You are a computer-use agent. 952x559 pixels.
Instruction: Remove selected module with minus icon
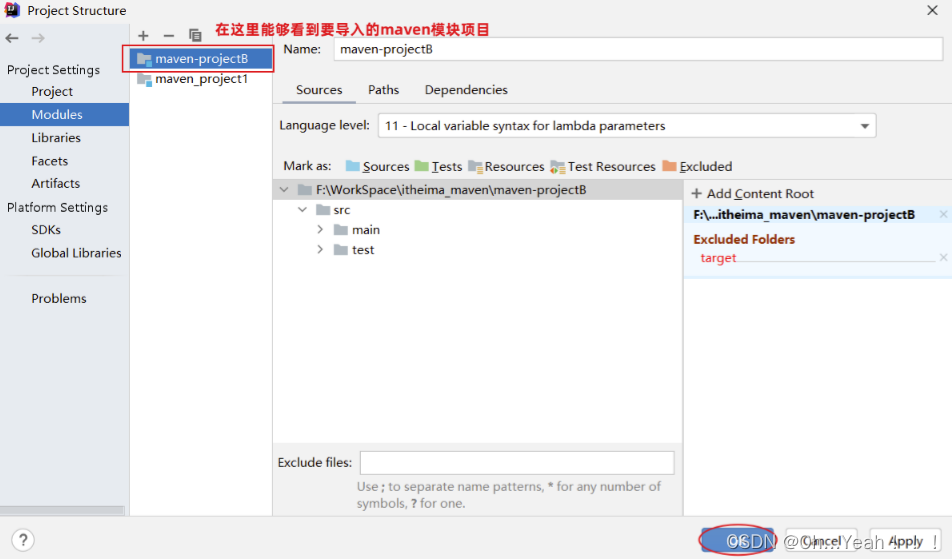(x=169, y=36)
